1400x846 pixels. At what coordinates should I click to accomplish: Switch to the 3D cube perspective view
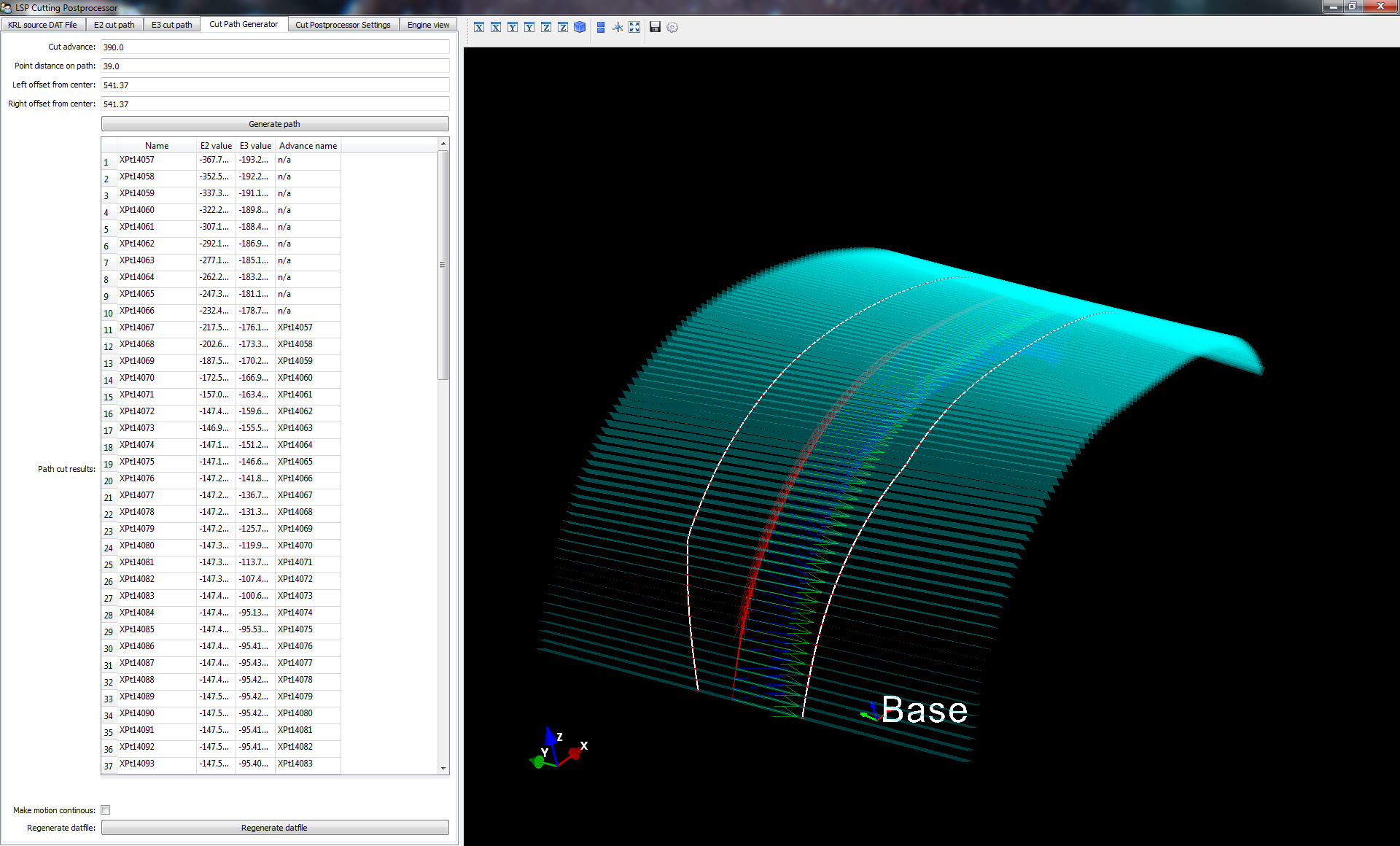pyautogui.click(x=580, y=27)
